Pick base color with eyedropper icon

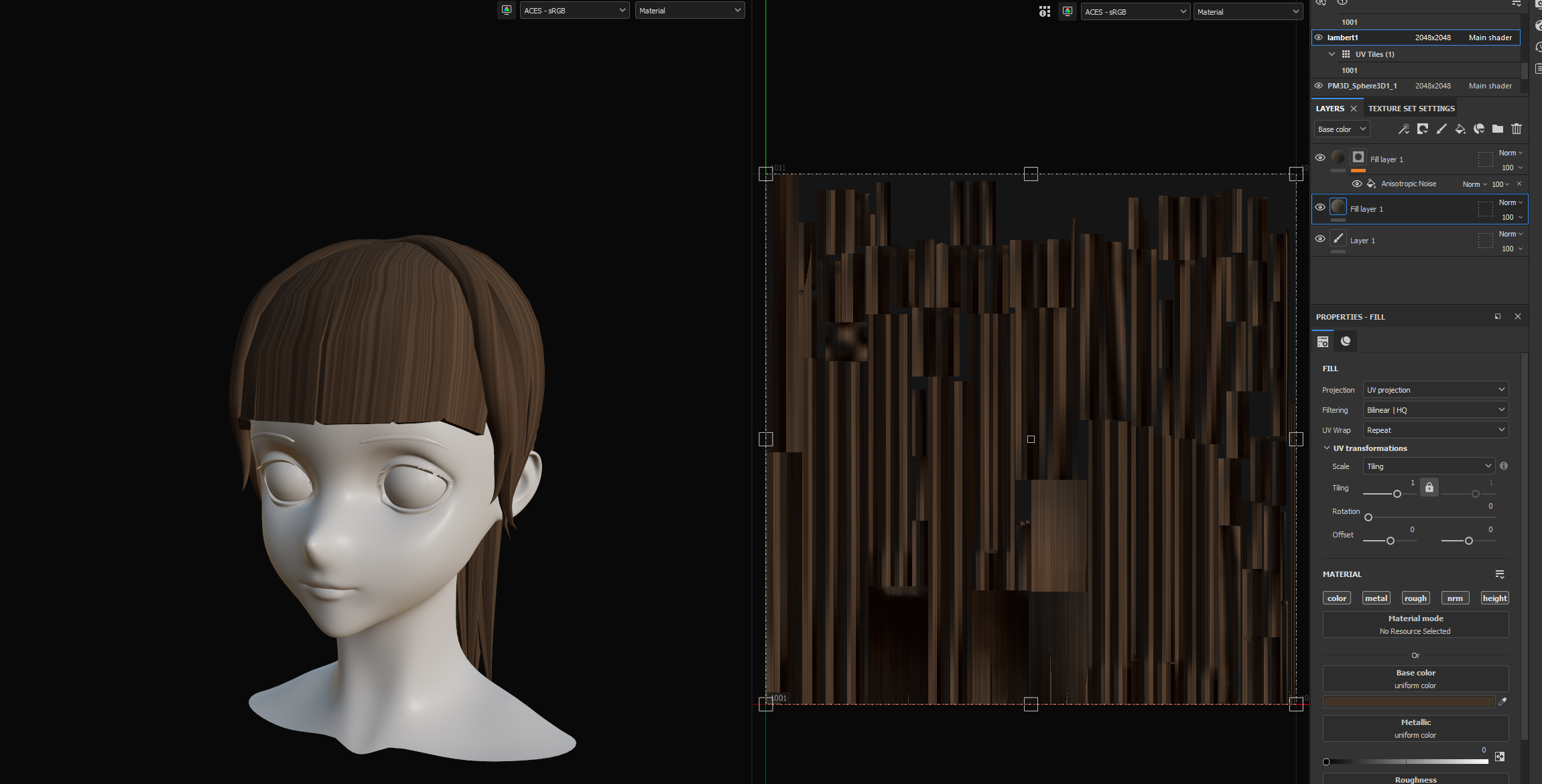coord(1502,702)
